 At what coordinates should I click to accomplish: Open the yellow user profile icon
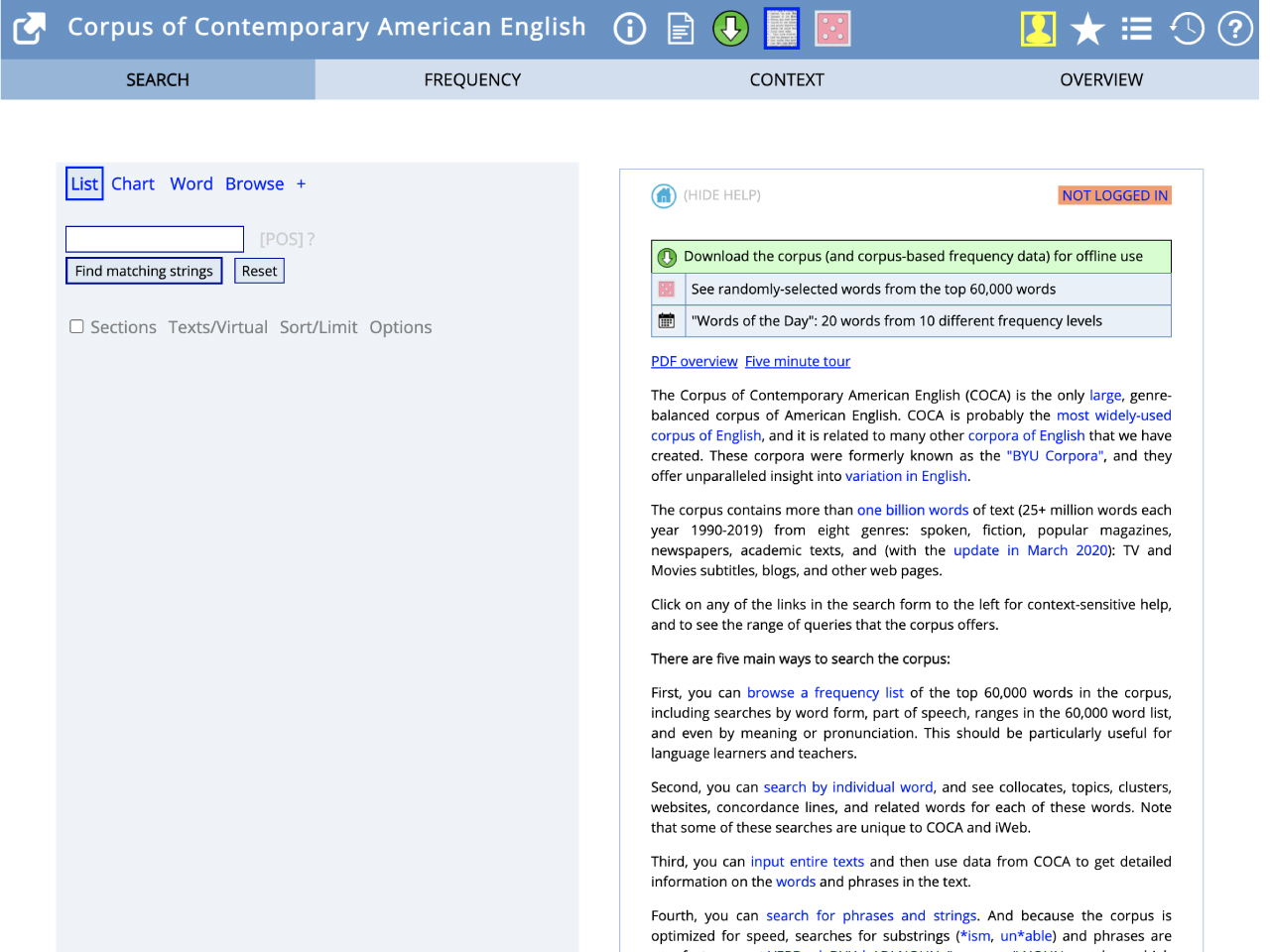point(1038,29)
